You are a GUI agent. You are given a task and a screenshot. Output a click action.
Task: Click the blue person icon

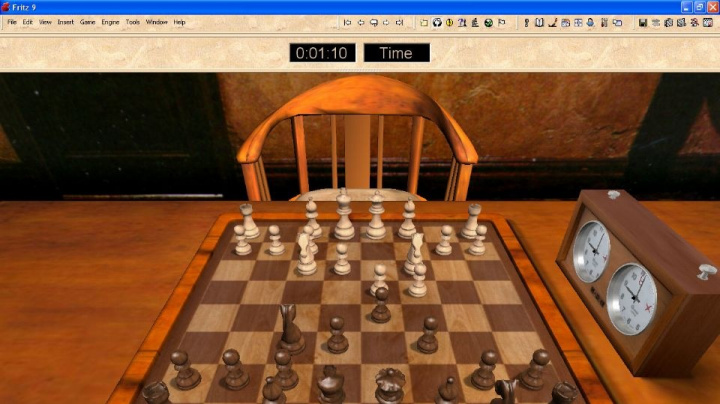[x=591, y=22]
